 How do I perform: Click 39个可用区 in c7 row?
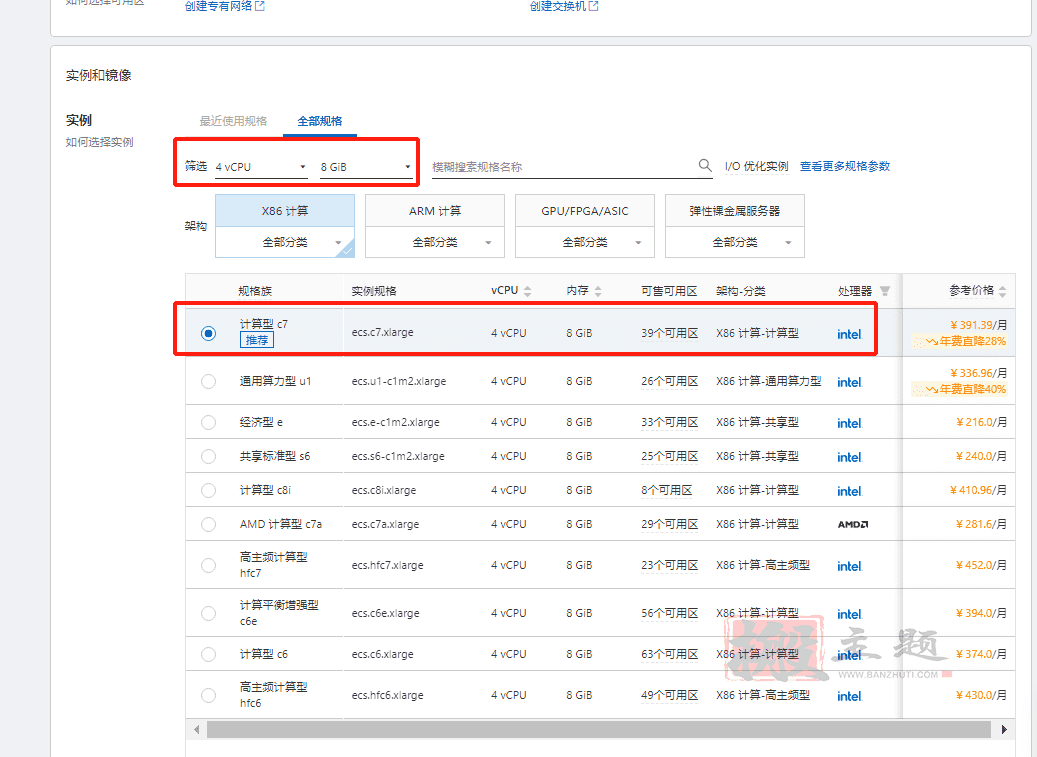669,333
